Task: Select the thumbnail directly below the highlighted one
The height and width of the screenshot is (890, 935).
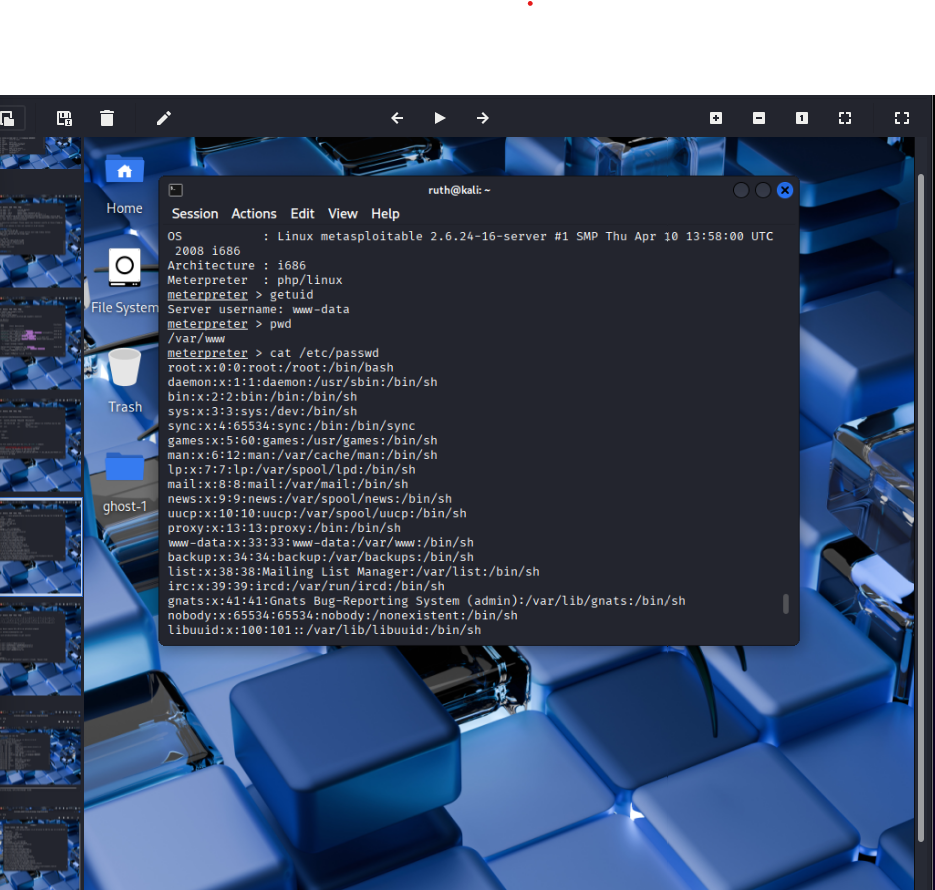Action: (41, 649)
